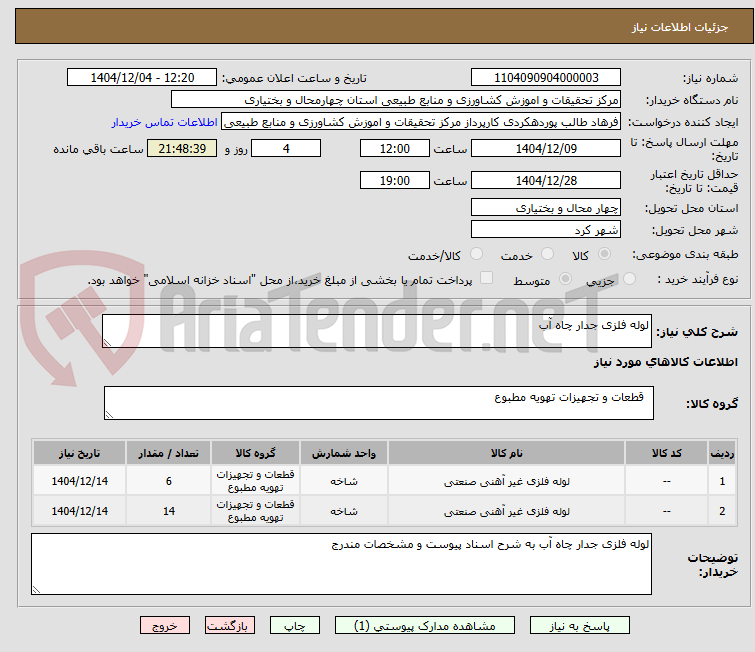Image resolution: width=755 pixels, height=652 pixels.
Task: Click the announcement date field 1404/12/04 - 12:20
Action: [x=142, y=78]
